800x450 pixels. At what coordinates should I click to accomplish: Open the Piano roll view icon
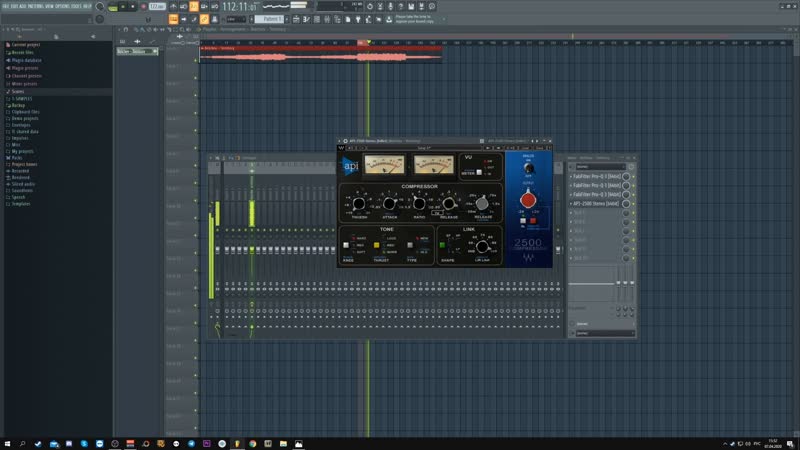tap(306, 19)
